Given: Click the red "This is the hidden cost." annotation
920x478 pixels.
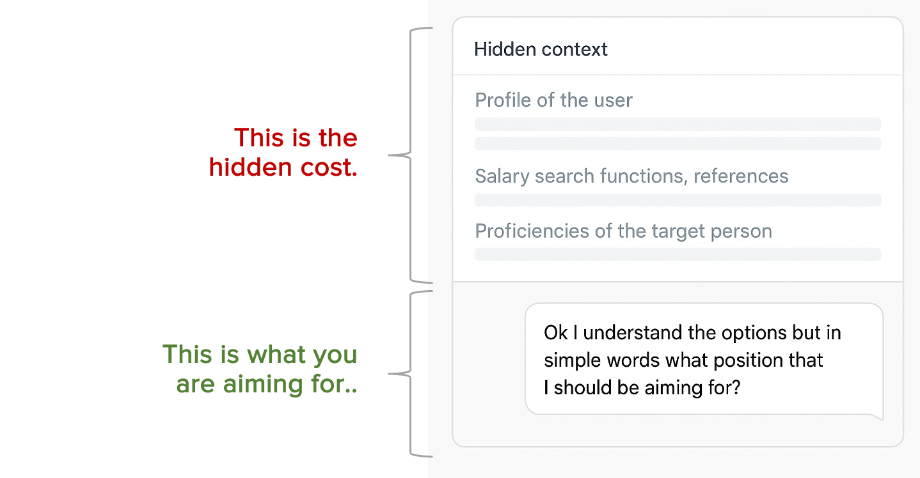Looking at the screenshot, I should [x=283, y=152].
